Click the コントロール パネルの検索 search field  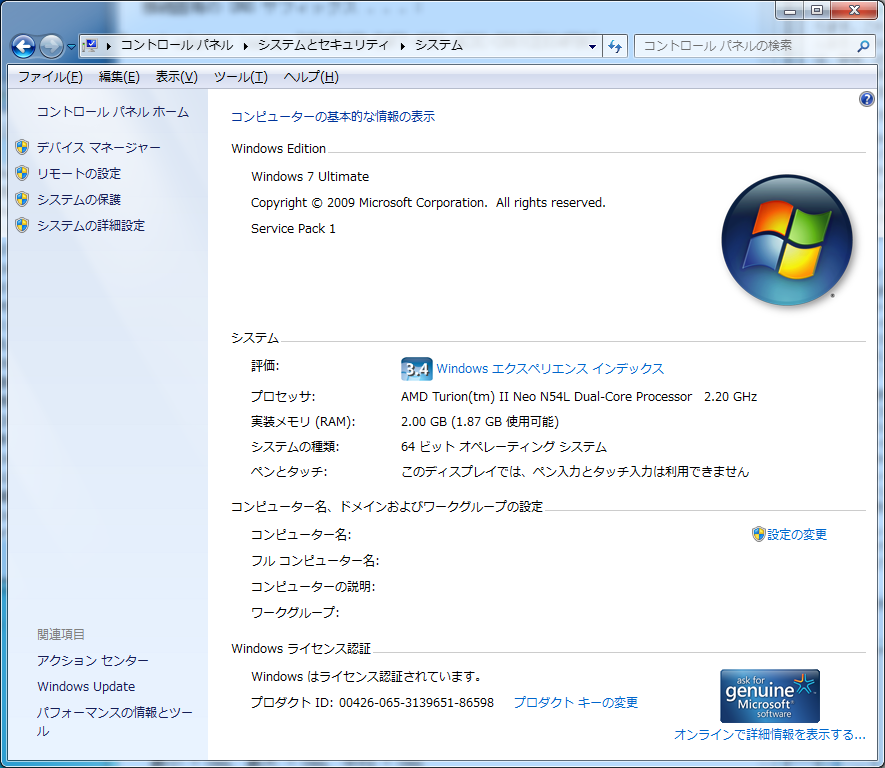point(745,46)
